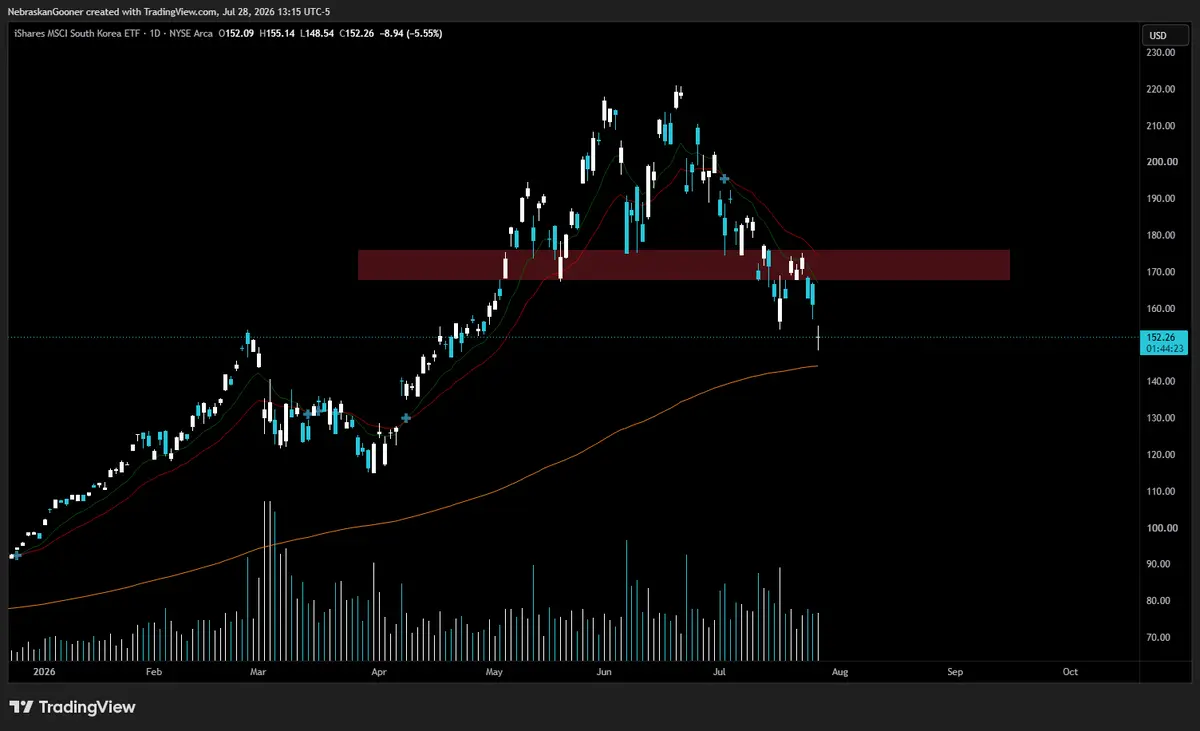Screen dimensions: 1200x731
Task: Click the 120.00 price axis label
Action: coord(1160,455)
